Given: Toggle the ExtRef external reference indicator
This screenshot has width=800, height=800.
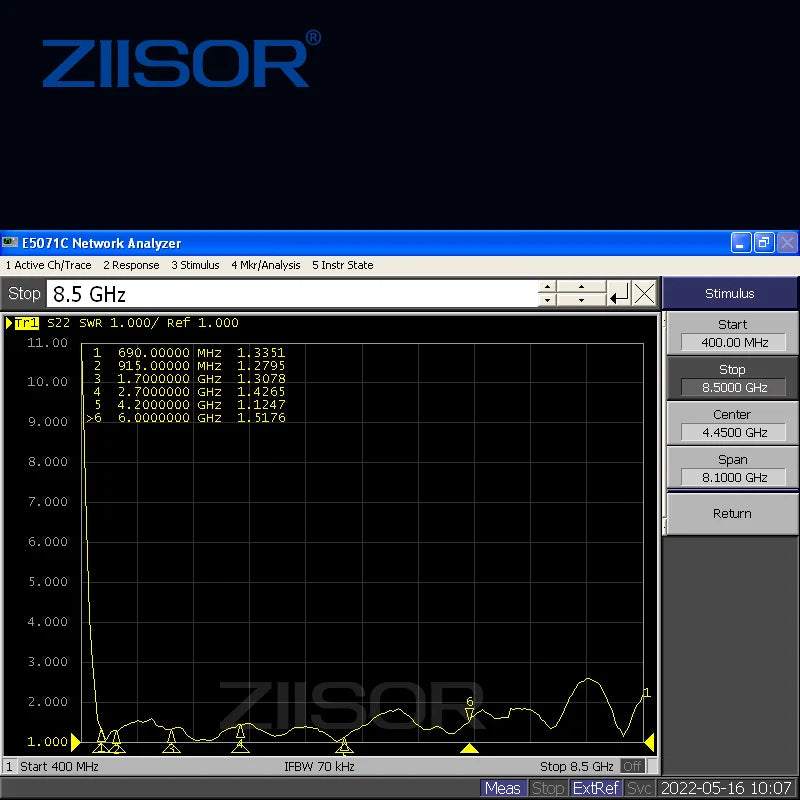Looking at the screenshot, I should (x=595, y=788).
